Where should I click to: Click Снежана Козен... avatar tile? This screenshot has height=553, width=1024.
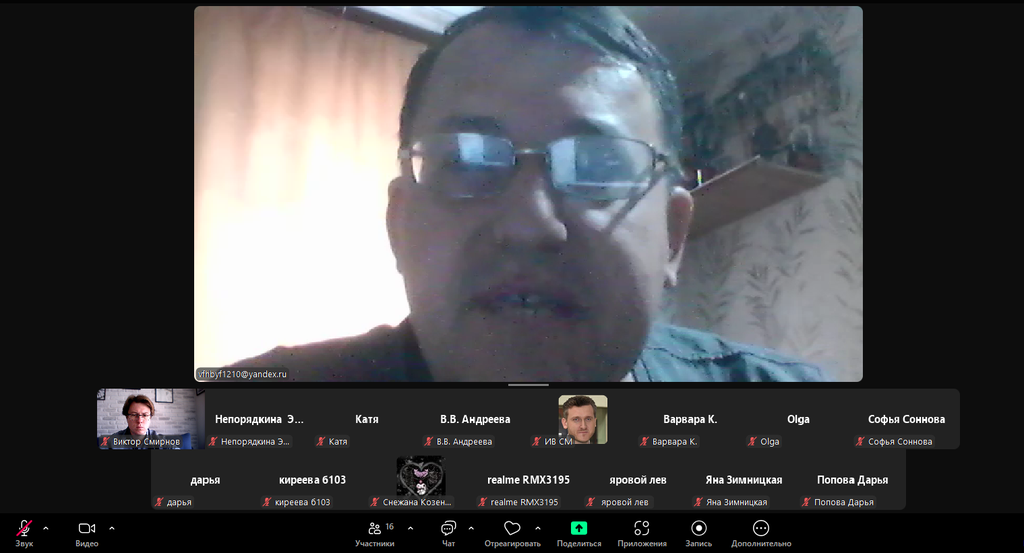(x=420, y=479)
